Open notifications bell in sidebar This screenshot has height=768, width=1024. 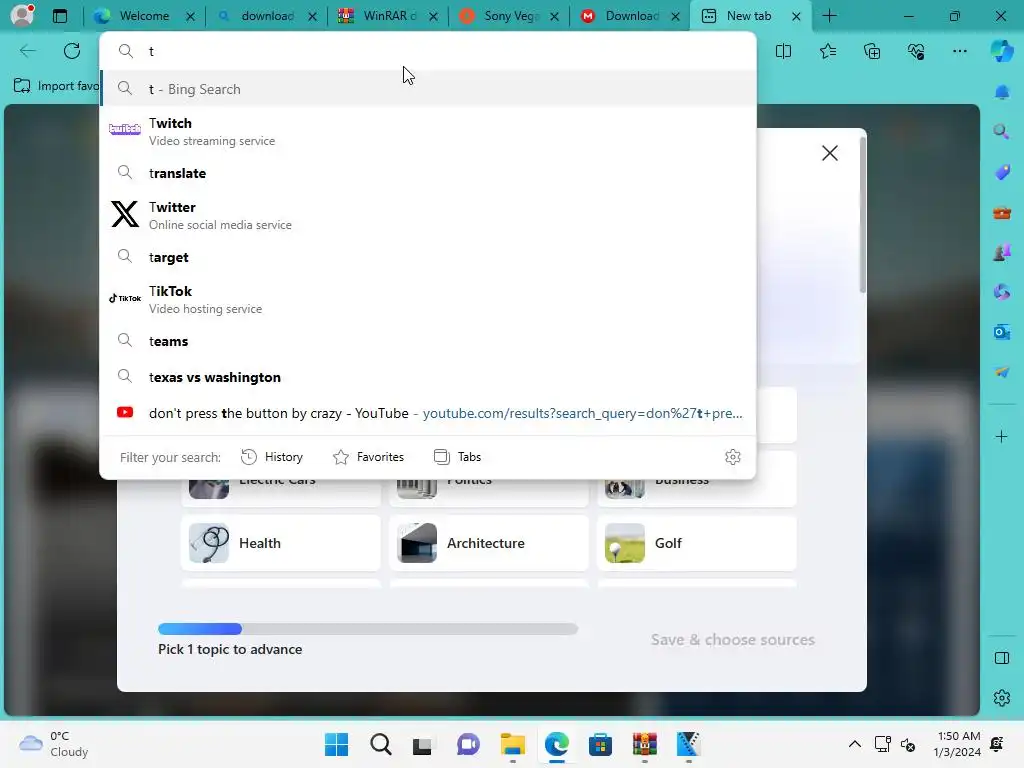[x=1002, y=92]
